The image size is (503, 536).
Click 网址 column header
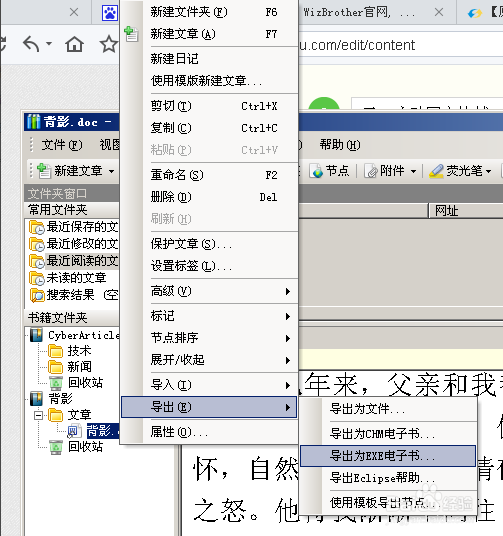pos(466,211)
